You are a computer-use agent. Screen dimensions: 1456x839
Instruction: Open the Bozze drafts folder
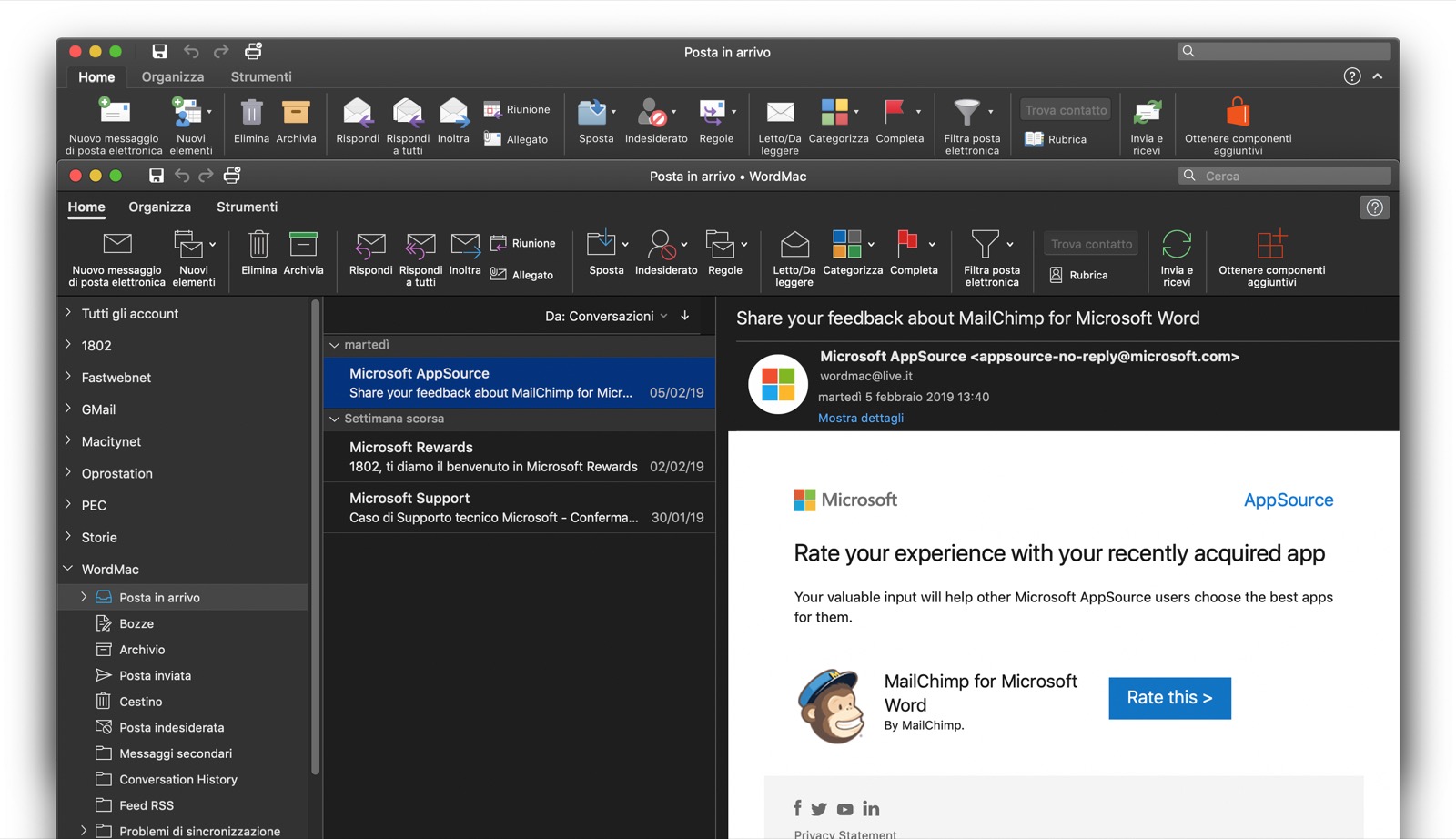tap(136, 623)
